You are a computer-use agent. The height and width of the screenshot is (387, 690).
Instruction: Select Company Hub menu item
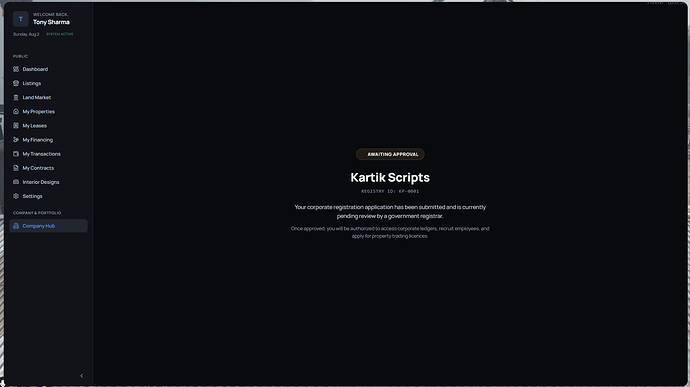coord(48,226)
